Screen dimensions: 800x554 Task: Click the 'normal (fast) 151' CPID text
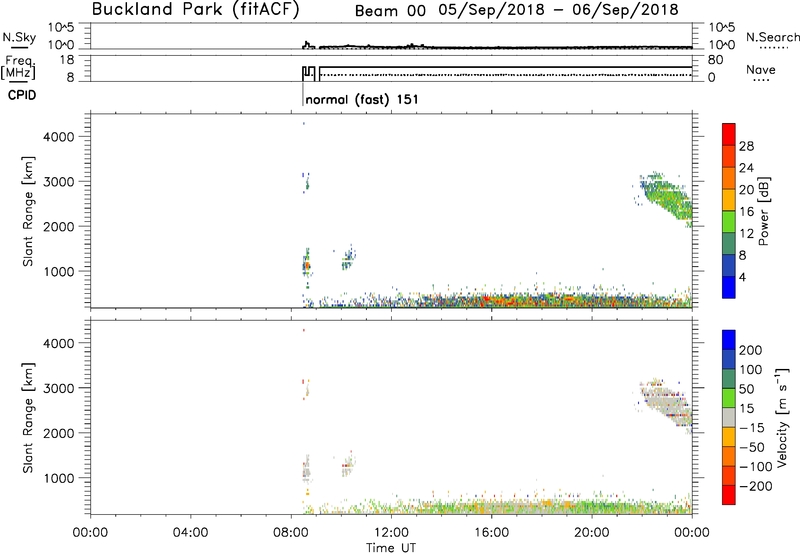362,99
